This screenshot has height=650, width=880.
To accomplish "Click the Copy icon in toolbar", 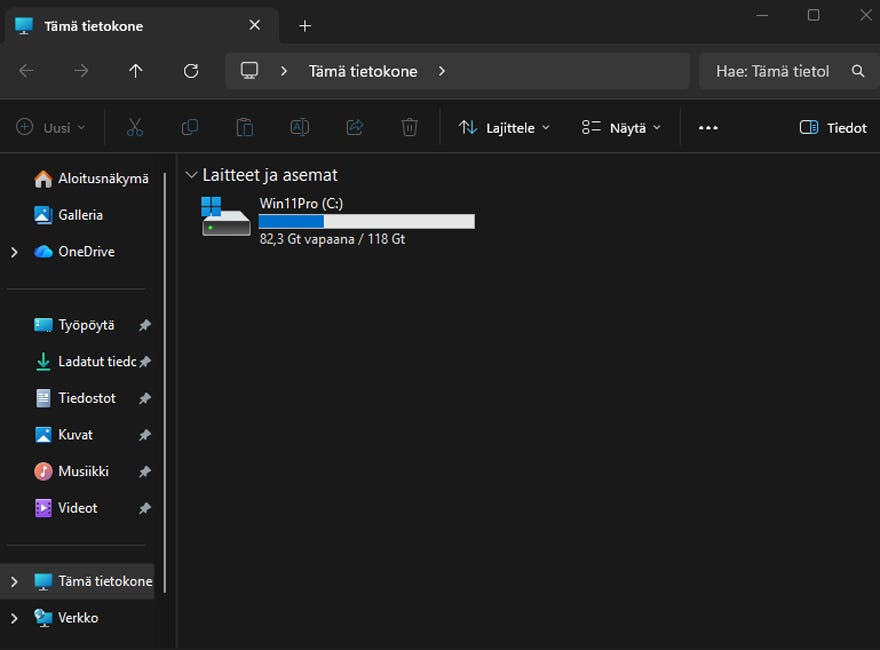I will [x=190, y=128].
